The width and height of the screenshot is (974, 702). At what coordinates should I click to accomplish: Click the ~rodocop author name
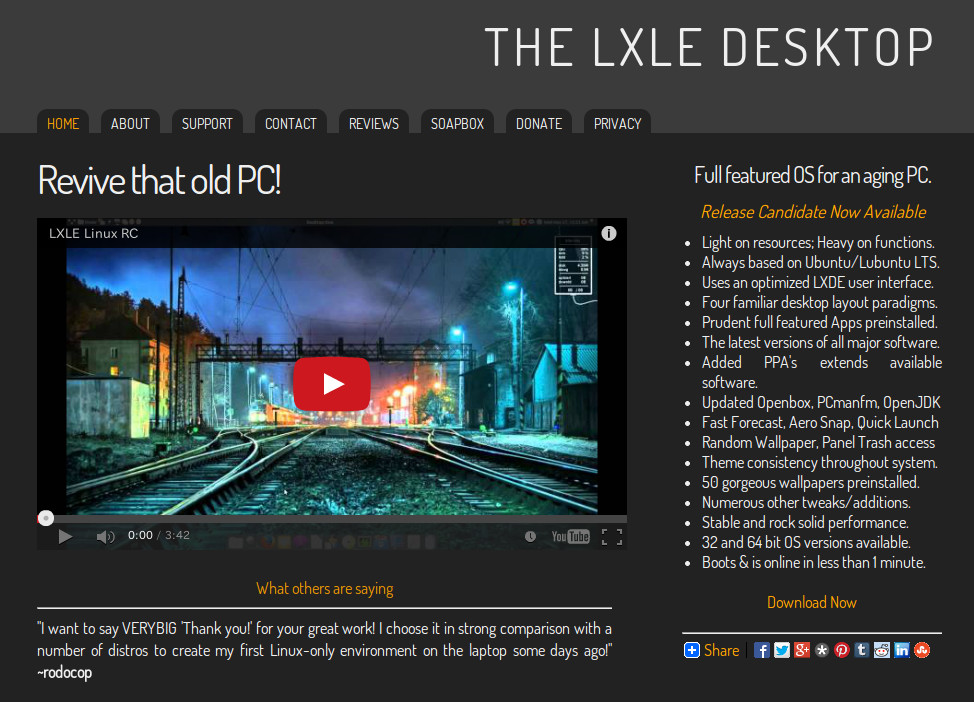coord(65,672)
